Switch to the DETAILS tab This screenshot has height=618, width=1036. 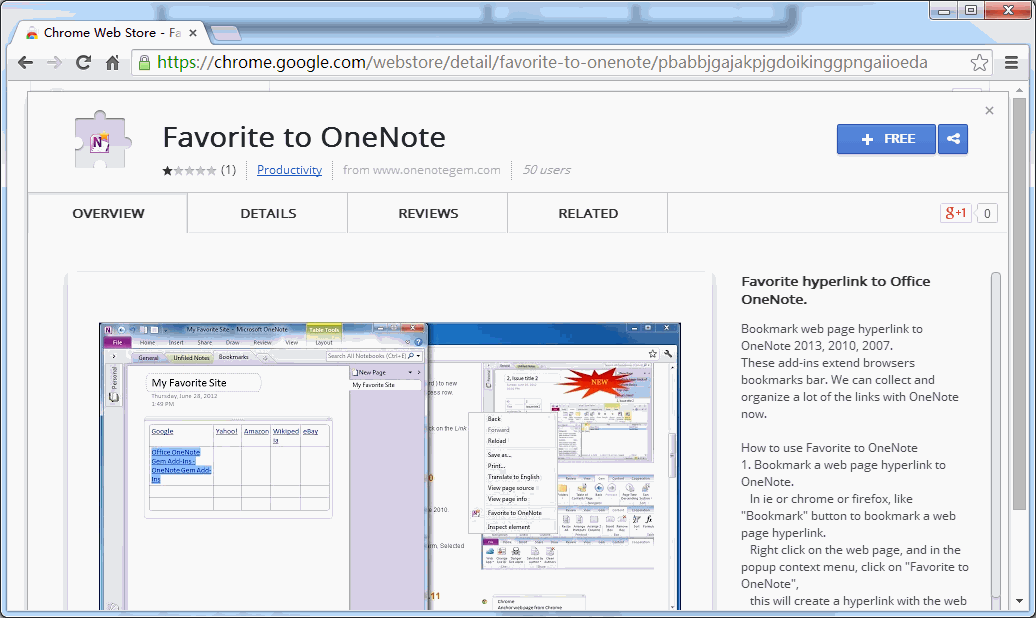[268, 213]
